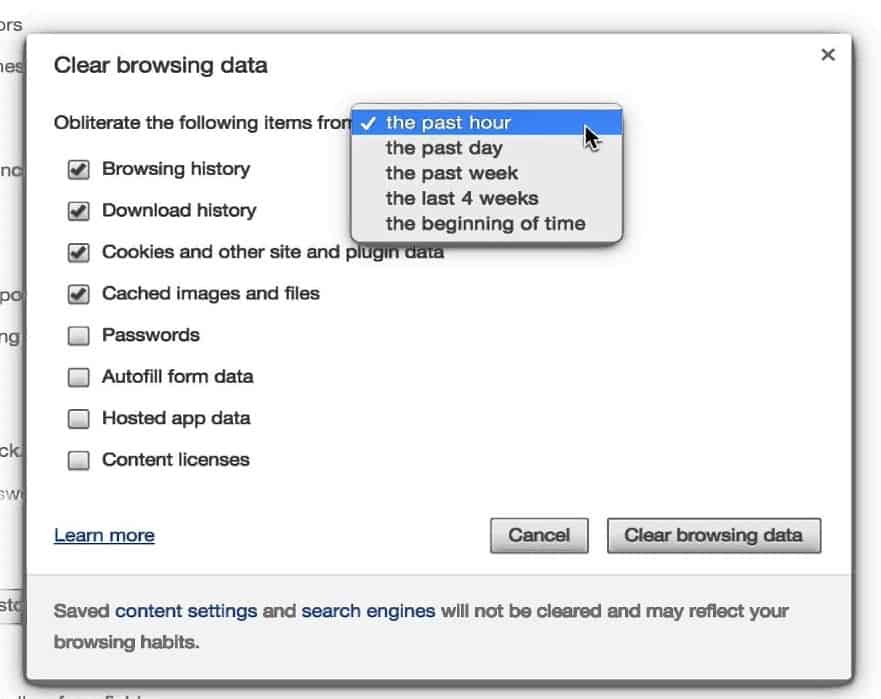Pick 'the past week' time range
The width and height of the screenshot is (881, 699).
coord(452,173)
